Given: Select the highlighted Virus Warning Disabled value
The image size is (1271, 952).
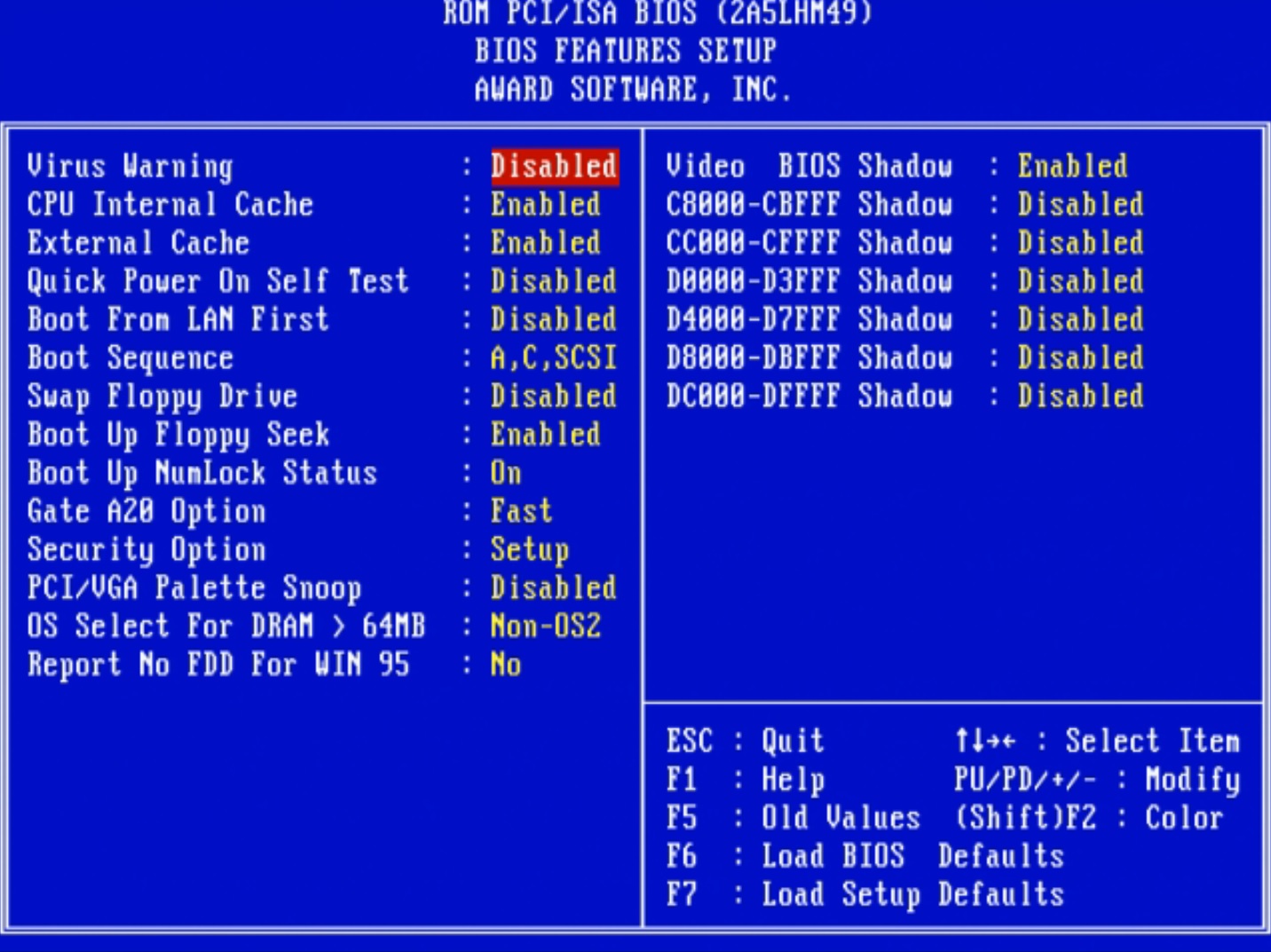Looking at the screenshot, I should (555, 166).
